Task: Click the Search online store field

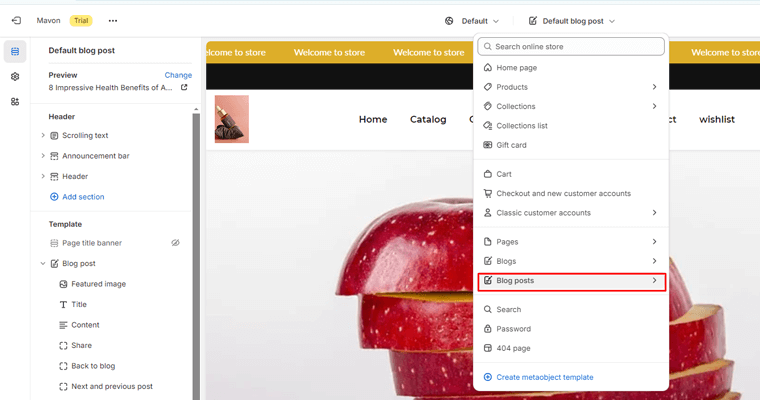Action: pyautogui.click(x=571, y=47)
